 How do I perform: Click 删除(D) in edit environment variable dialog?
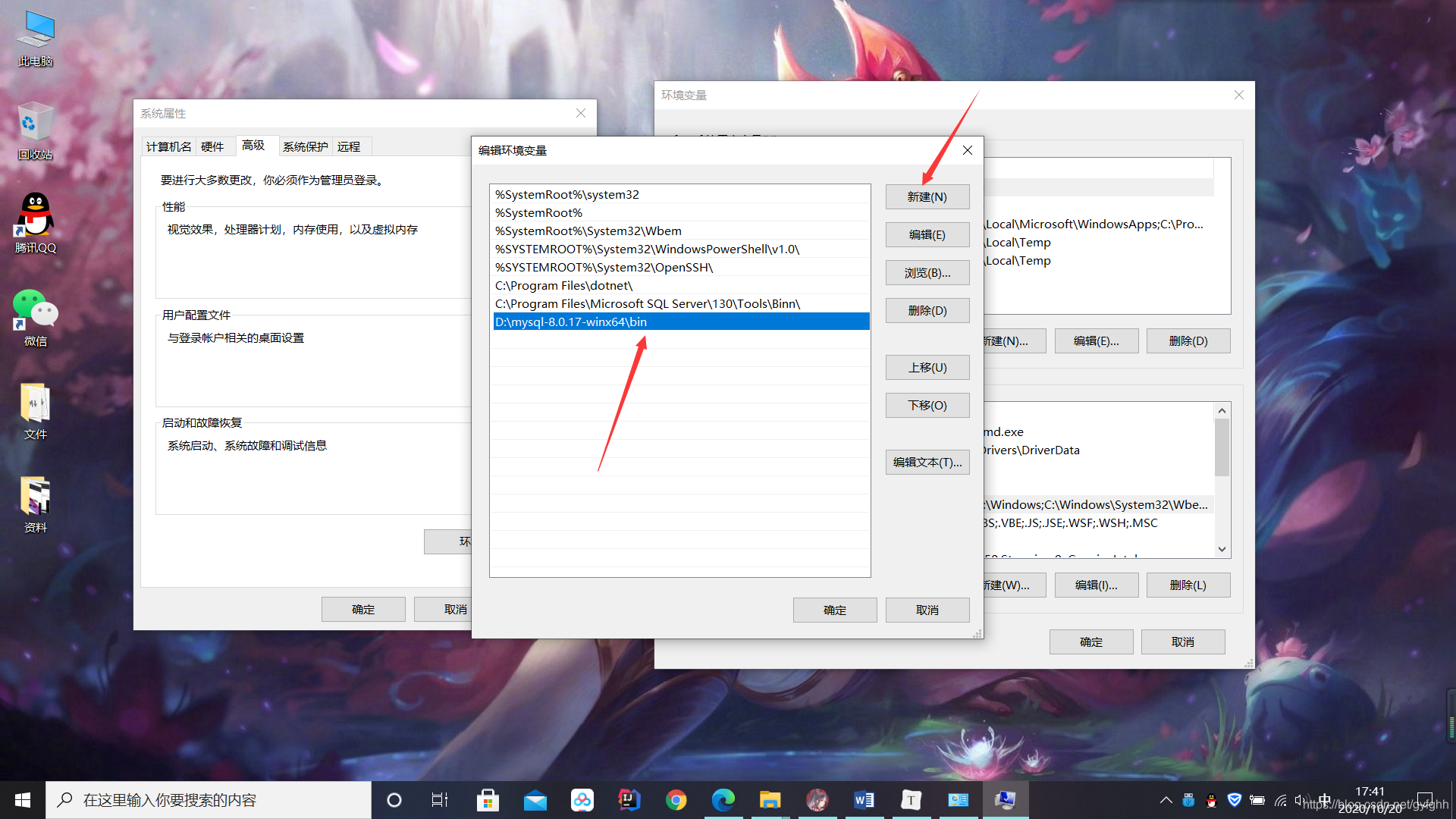tap(927, 311)
